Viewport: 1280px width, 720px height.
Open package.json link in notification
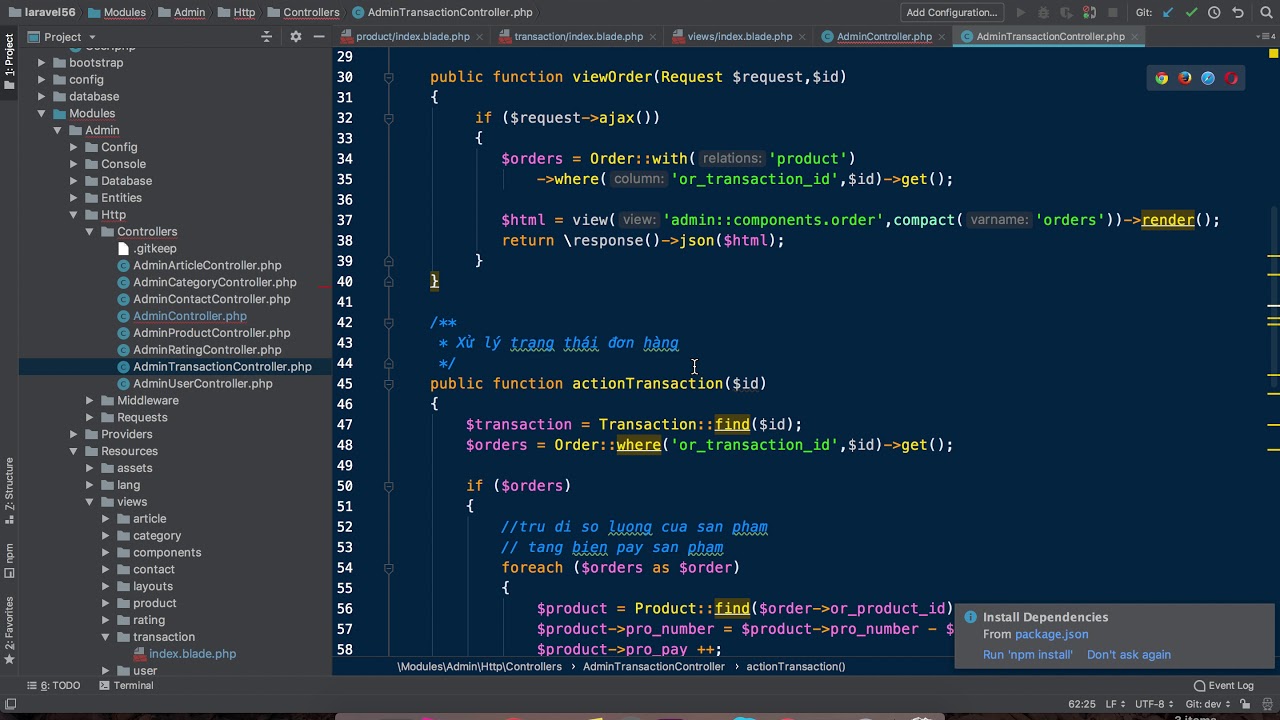[1051, 634]
